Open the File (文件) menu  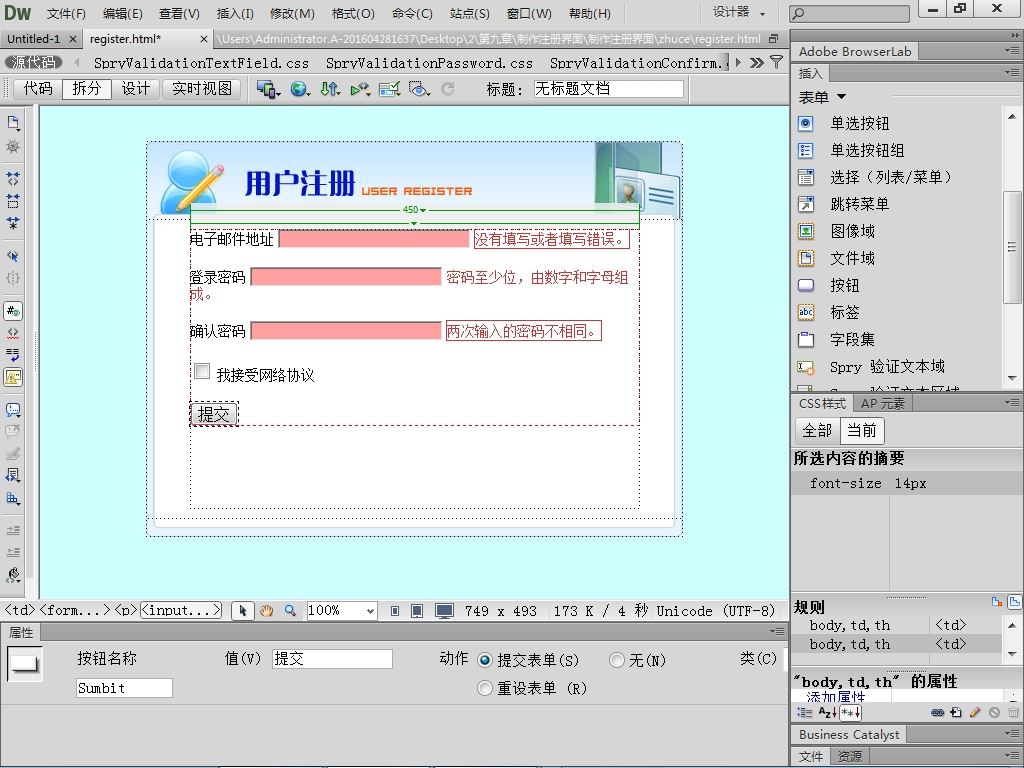coord(66,13)
